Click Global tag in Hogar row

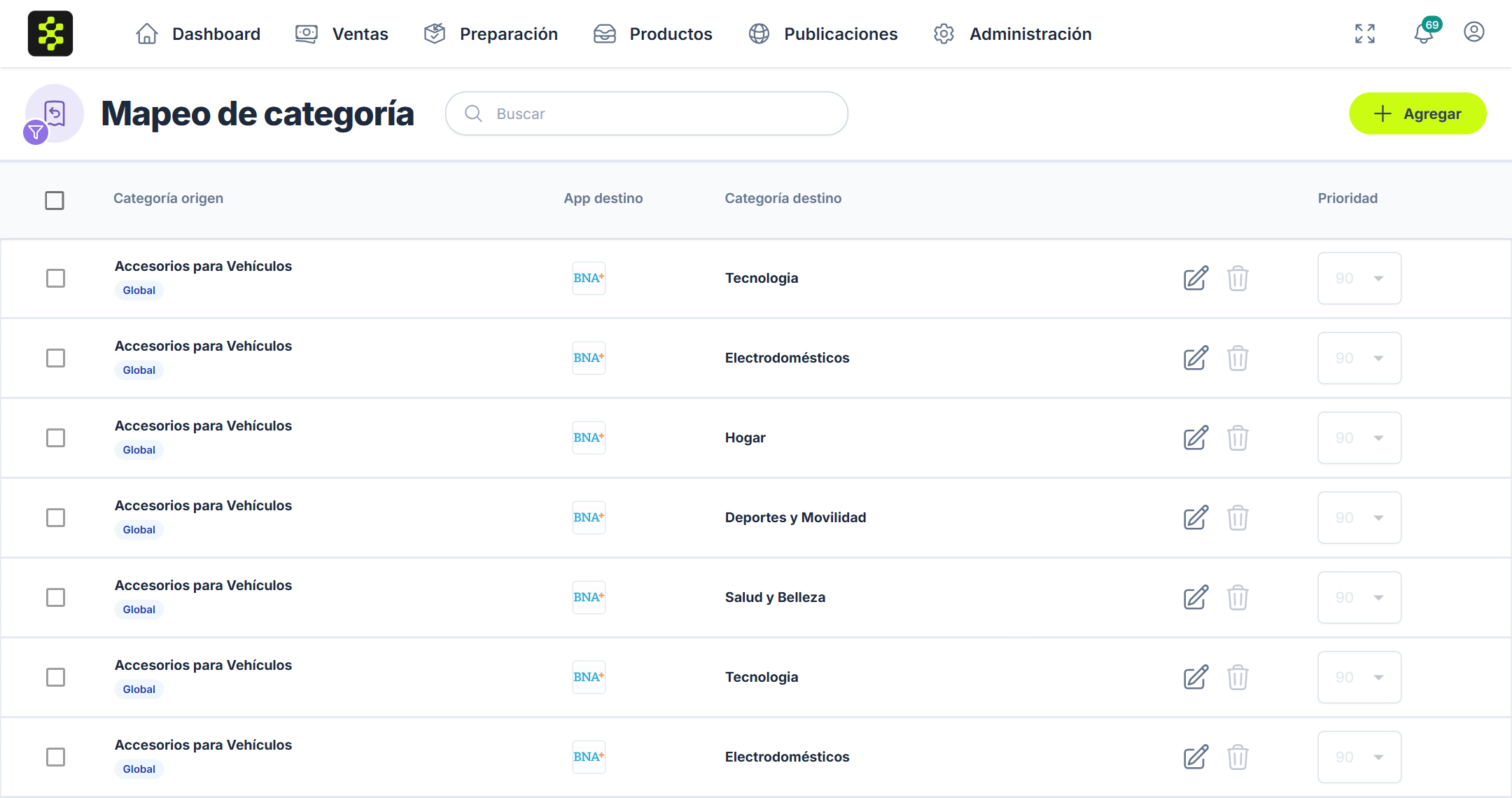139,450
